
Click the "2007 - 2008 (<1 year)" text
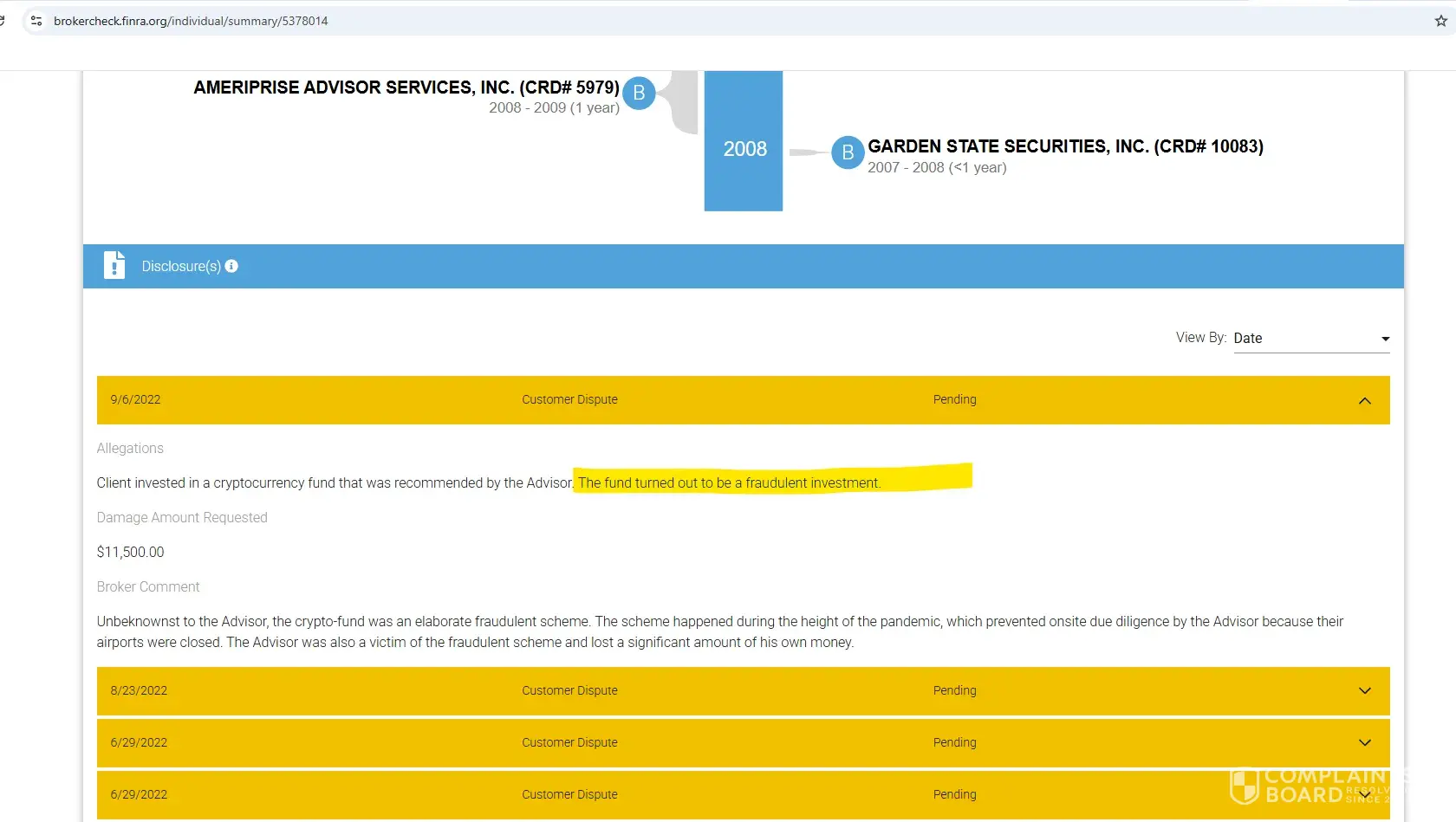tap(937, 168)
